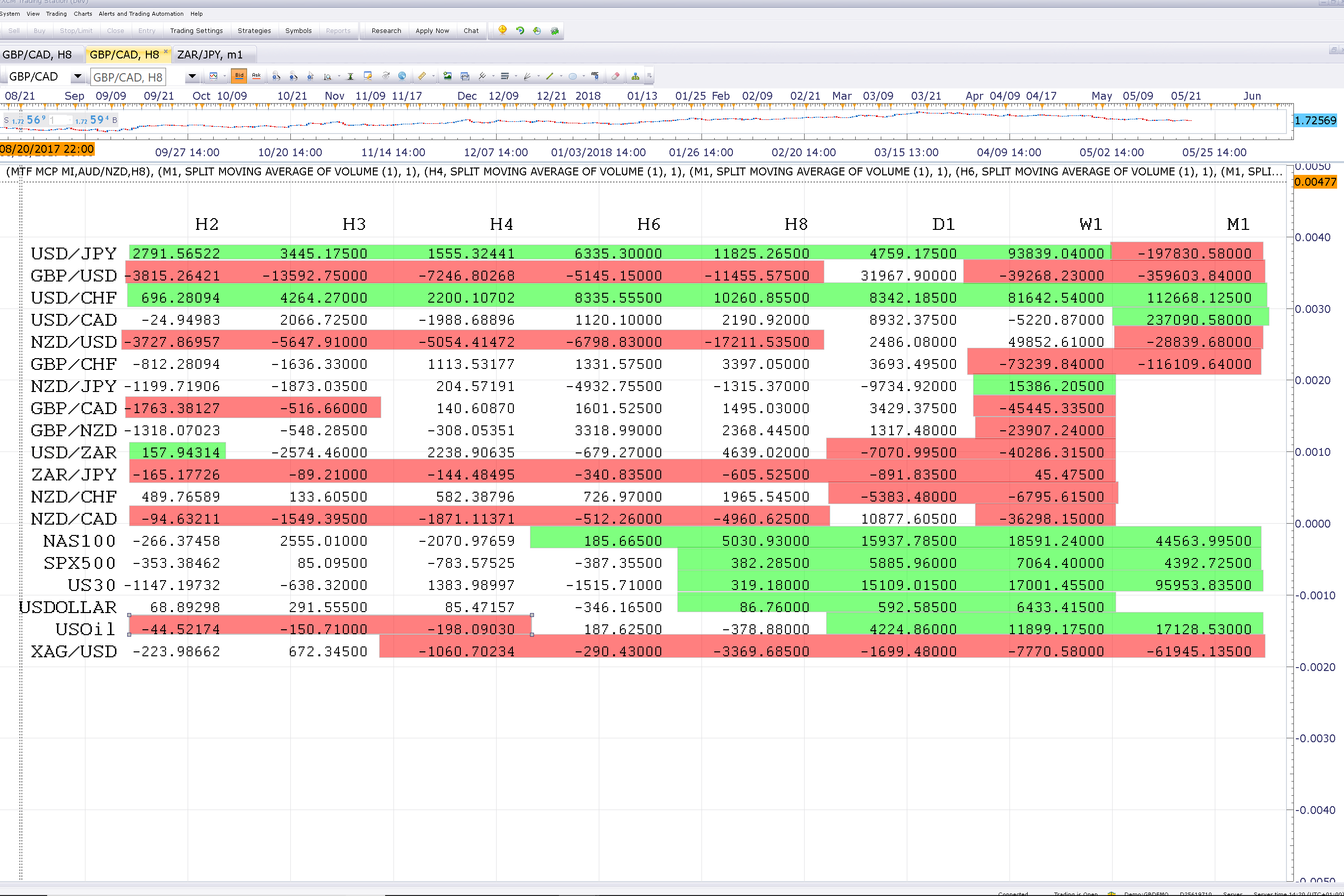Close the active GBP/CAD, H8 tab
Screen dimensions: 1344x896
tap(166, 52)
